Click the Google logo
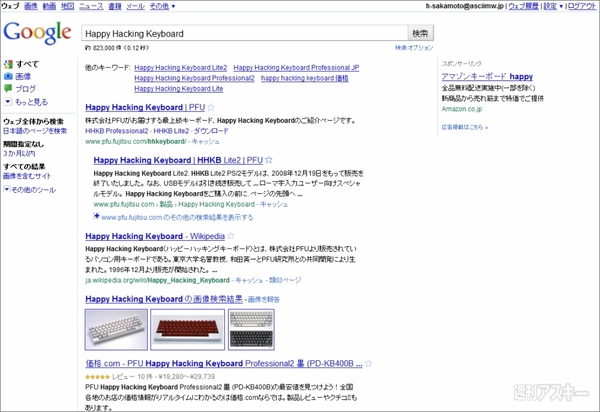 pyautogui.click(x=37, y=33)
